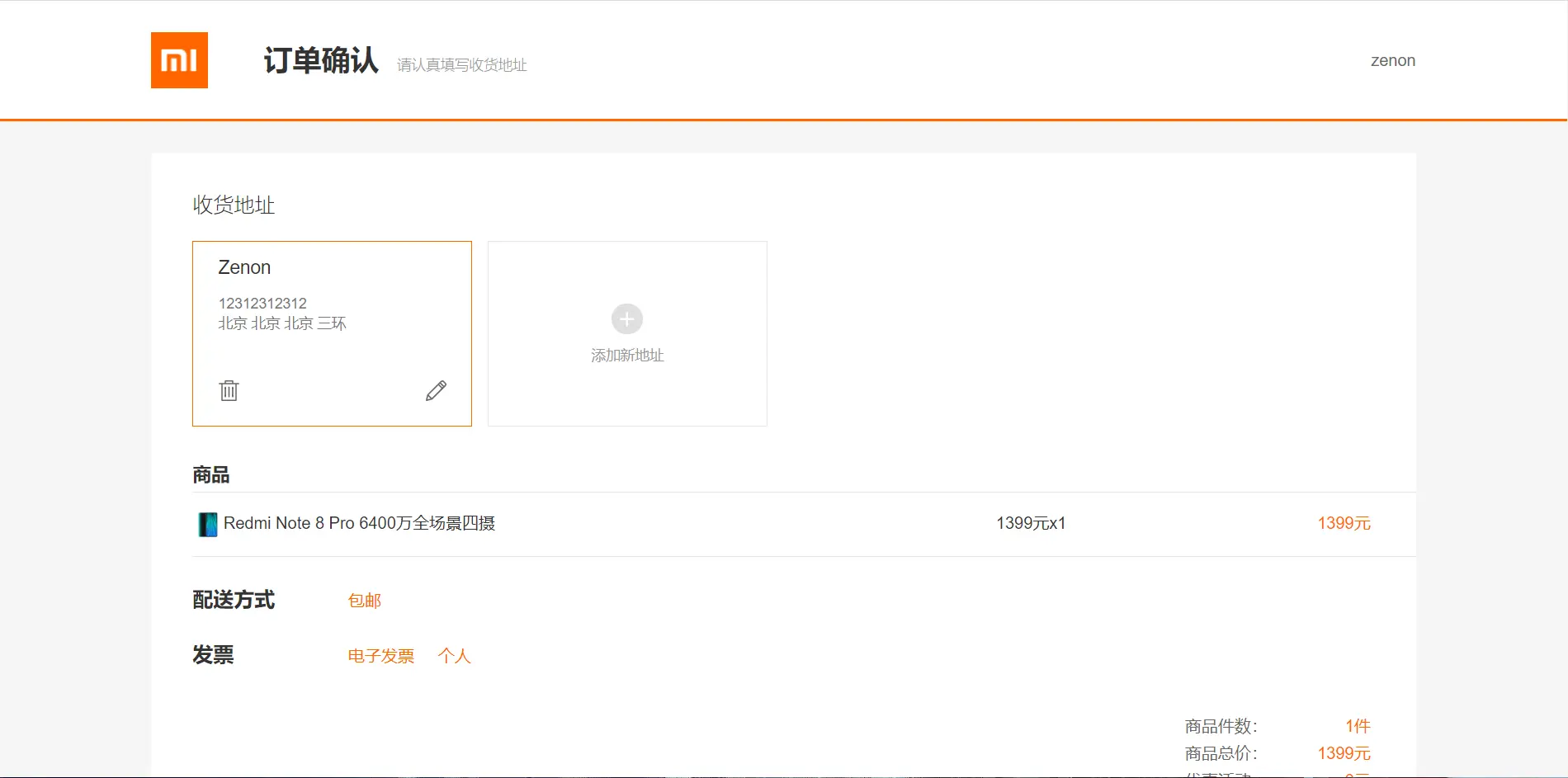Click the 订单确认 page title
Screen dimensions: 1568x778
[x=321, y=60]
